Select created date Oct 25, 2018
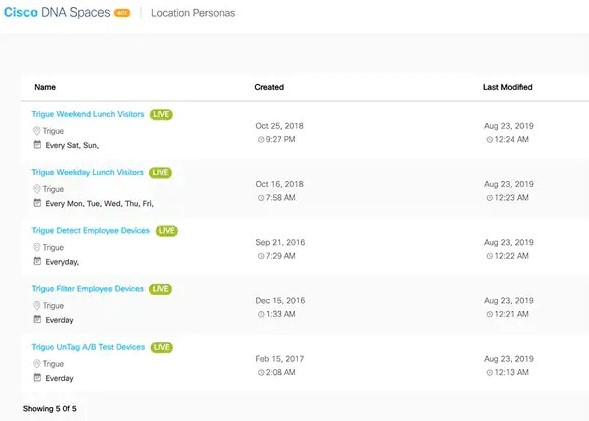Image resolution: width=589 pixels, height=421 pixels. pyautogui.click(x=279, y=126)
